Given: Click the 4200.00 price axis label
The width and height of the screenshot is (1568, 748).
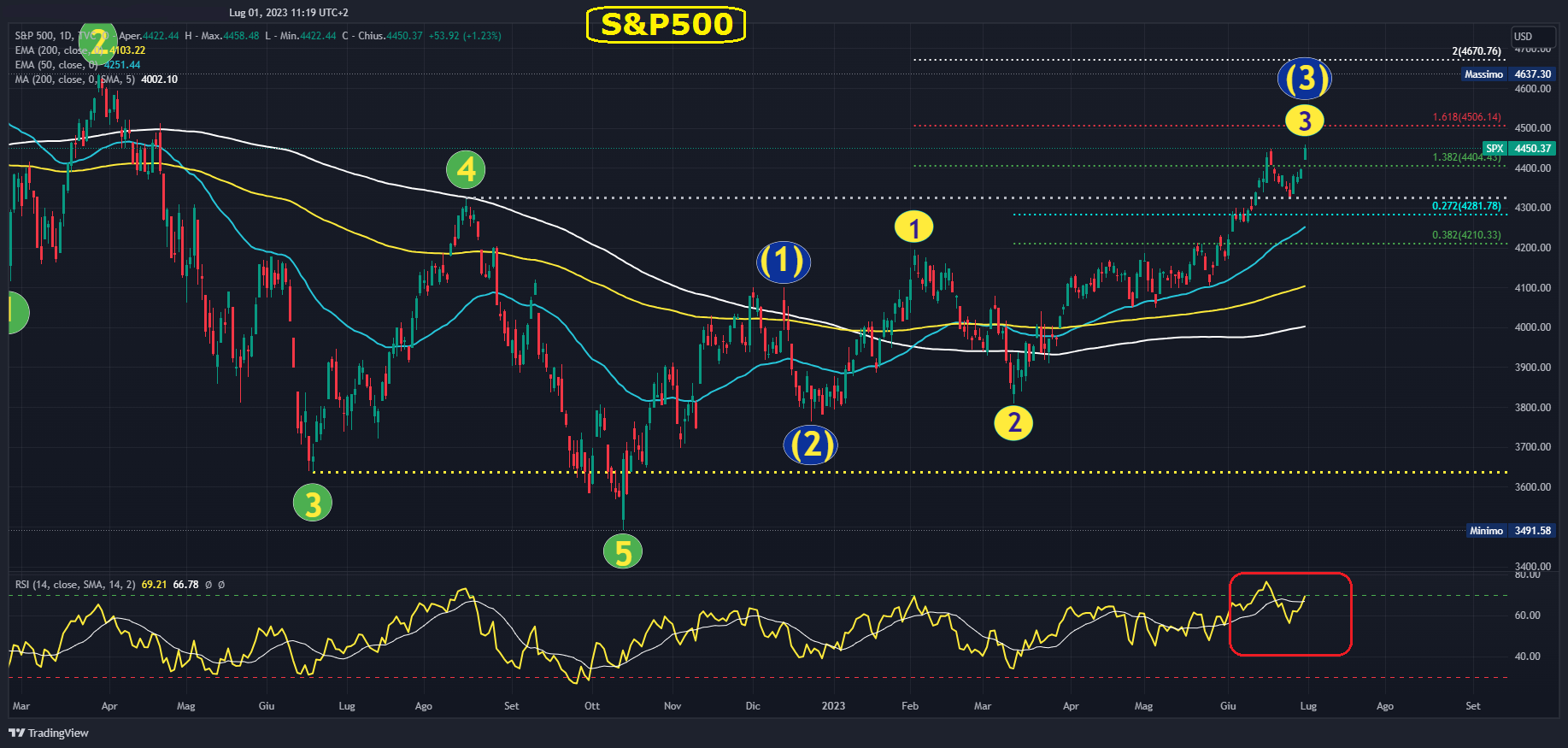Looking at the screenshot, I should pos(1533,248).
